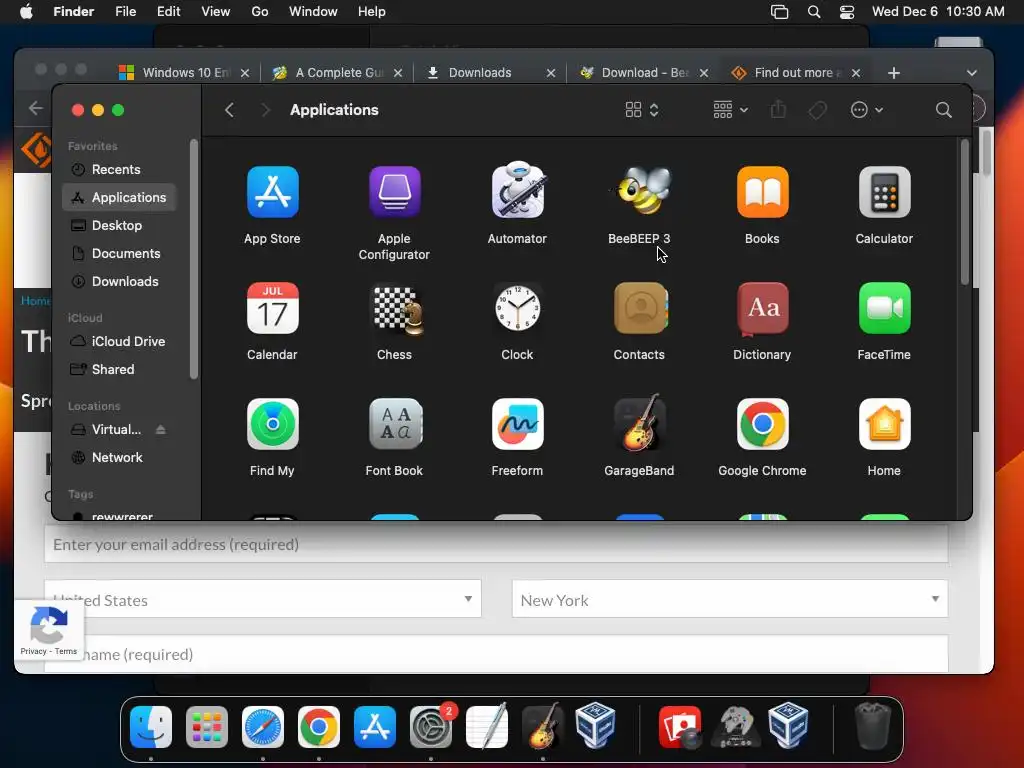Open the File menu
This screenshot has height=768, width=1024.
[125, 12]
